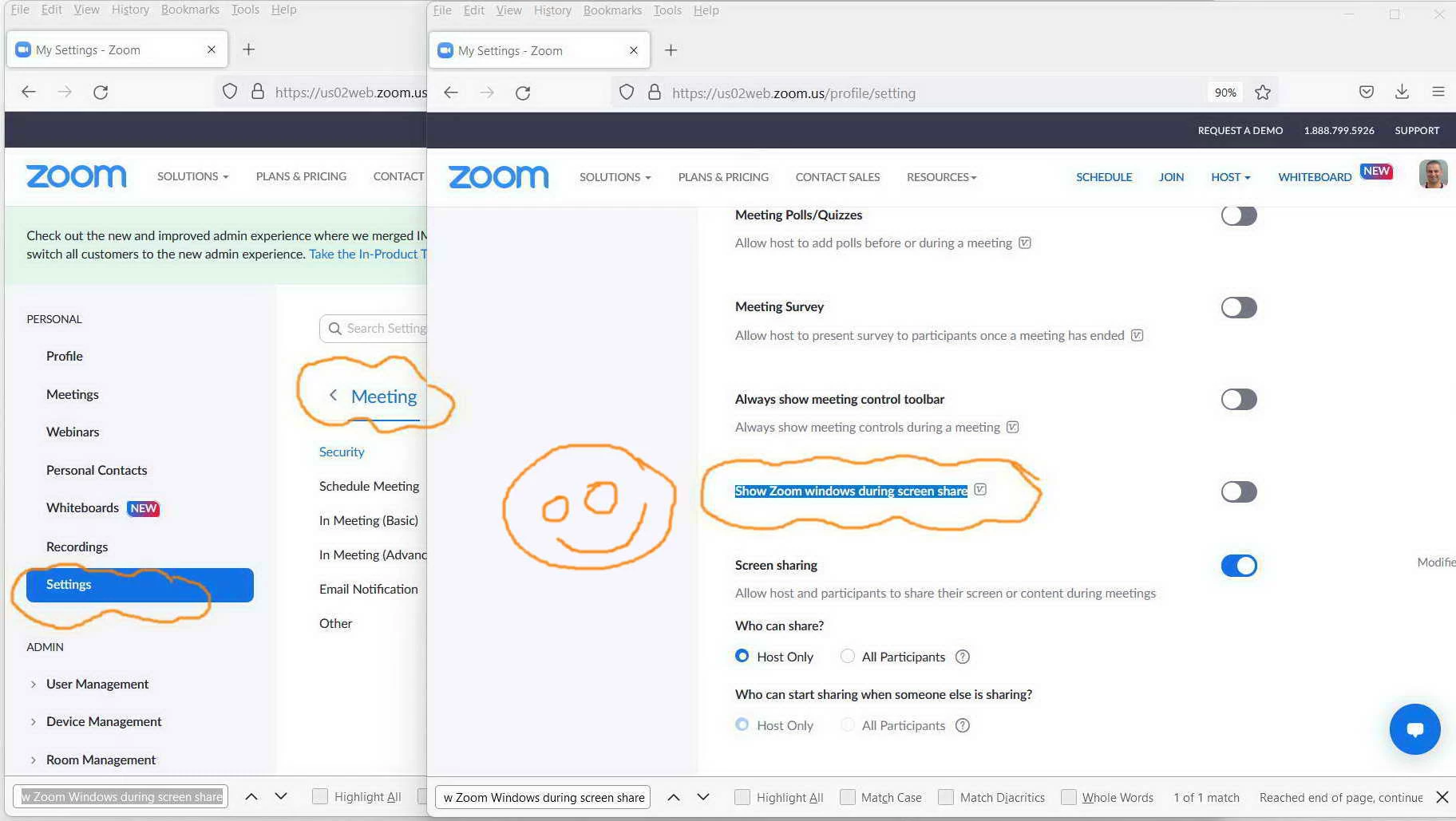
Task: Click Zoom logo in back window
Action: [77, 176]
